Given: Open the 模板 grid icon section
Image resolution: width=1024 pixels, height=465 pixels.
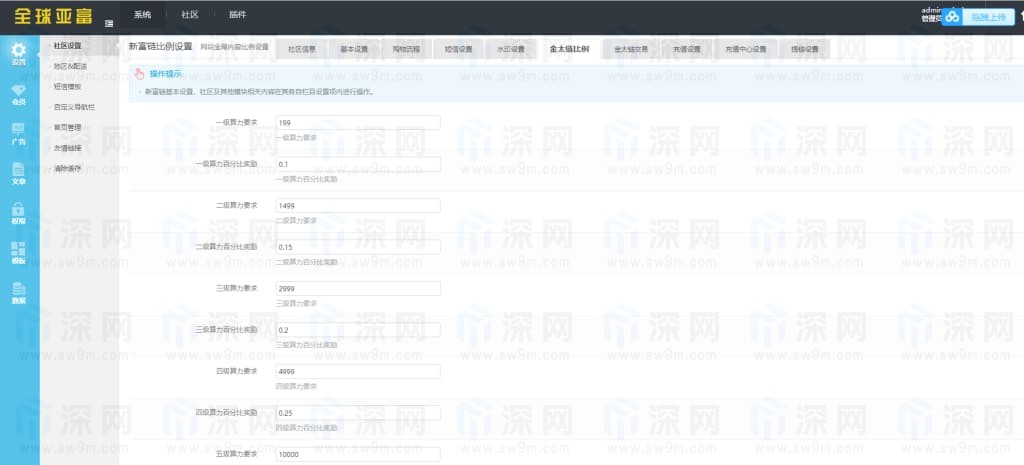Looking at the screenshot, I should pos(19,252).
